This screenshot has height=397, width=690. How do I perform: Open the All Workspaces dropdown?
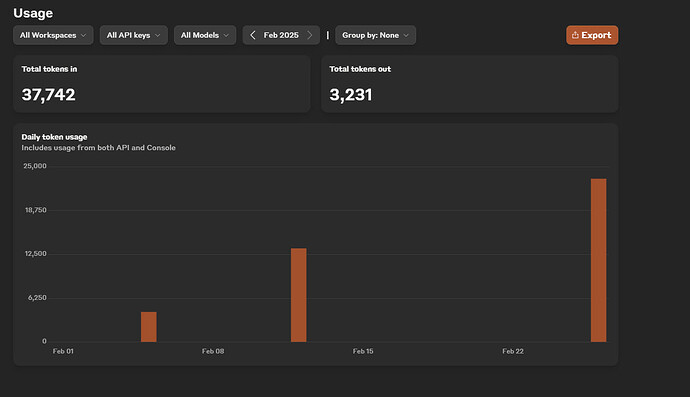[53, 35]
